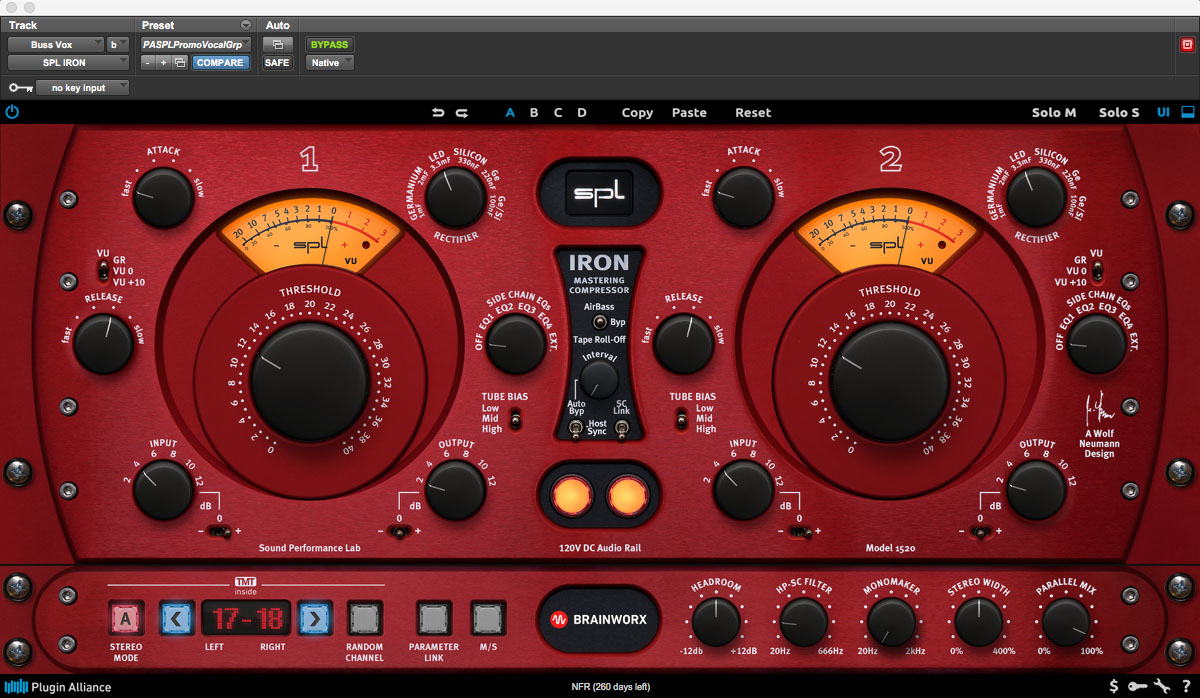Click the blue panel layout icon
Image resolution: width=1200 pixels, height=698 pixels.
[1188, 112]
